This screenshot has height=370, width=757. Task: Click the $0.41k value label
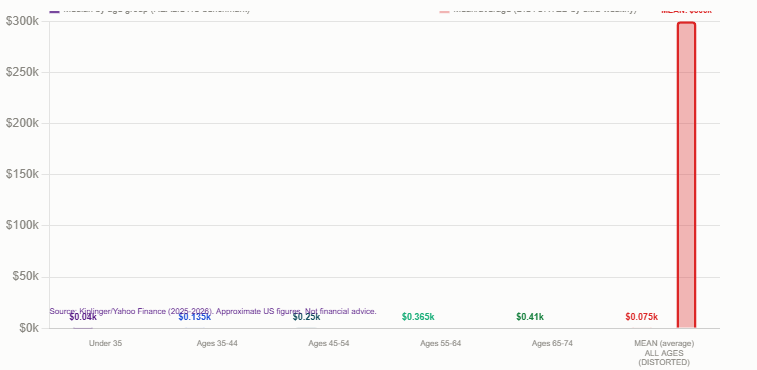(530, 317)
